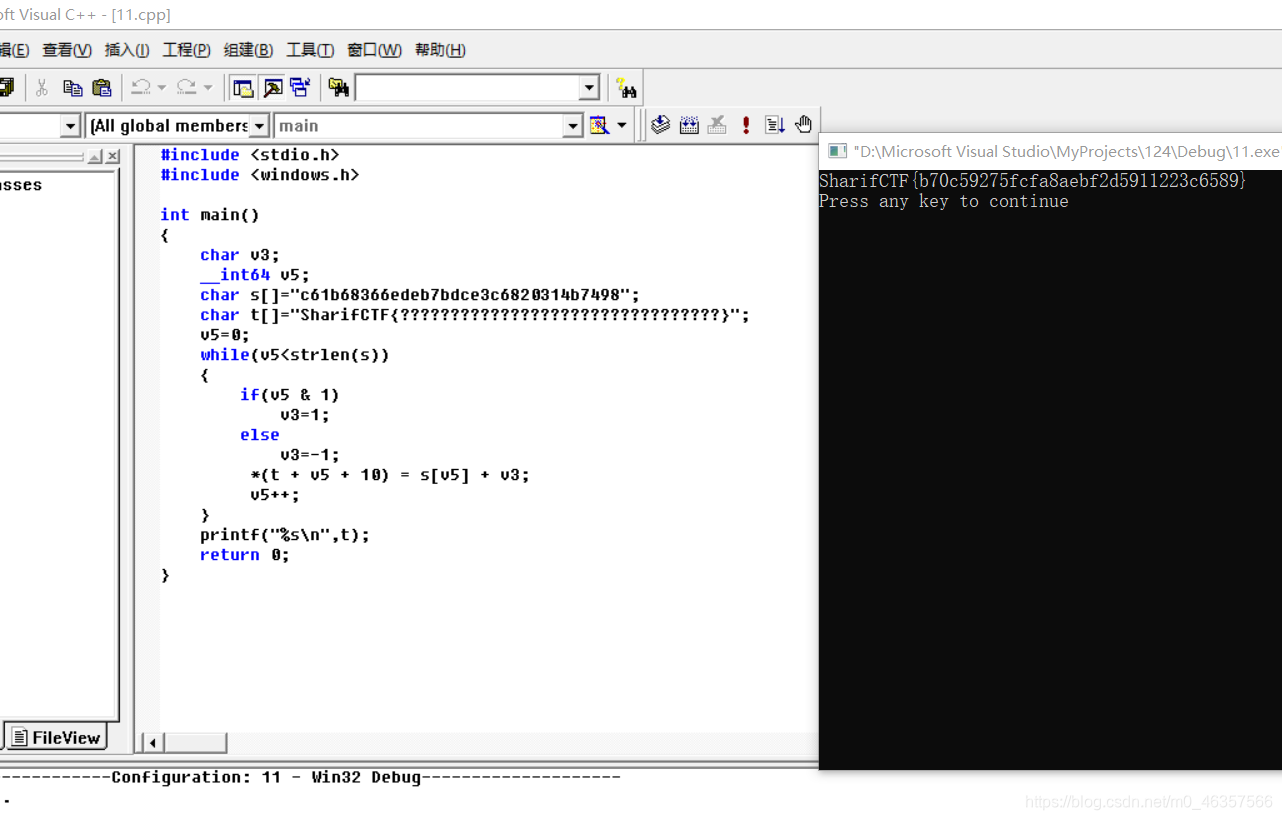
Task: Open the 窗口(W) Window menu
Action: click(x=374, y=50)
